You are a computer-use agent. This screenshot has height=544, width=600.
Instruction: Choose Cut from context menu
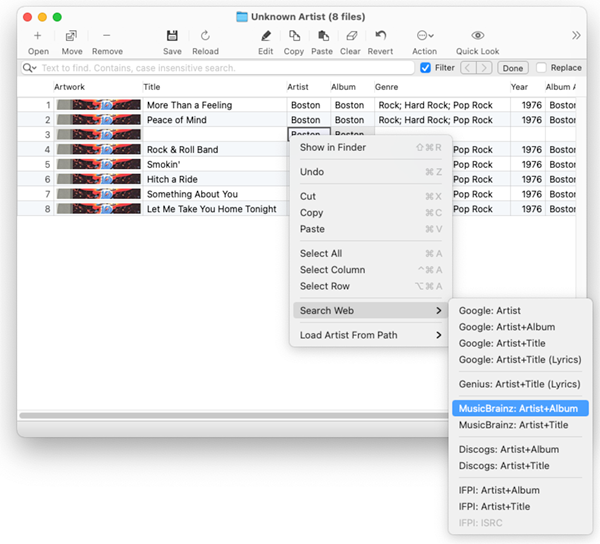[370, 196]
